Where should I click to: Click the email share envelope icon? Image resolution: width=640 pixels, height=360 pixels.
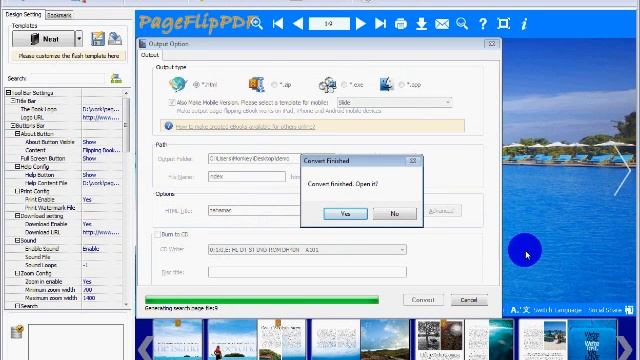442,24
